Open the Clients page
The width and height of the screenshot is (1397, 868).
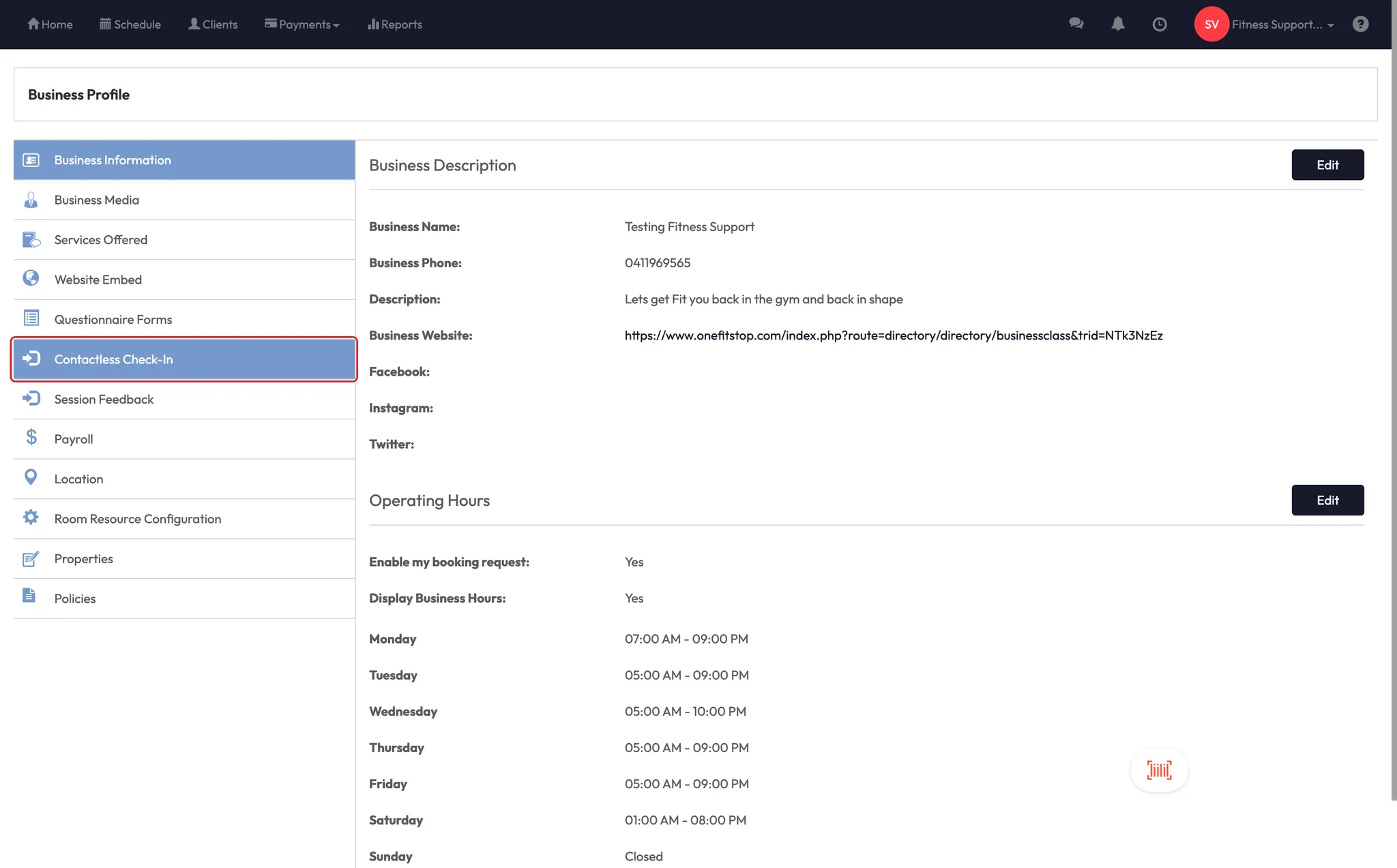pos(213,25)
